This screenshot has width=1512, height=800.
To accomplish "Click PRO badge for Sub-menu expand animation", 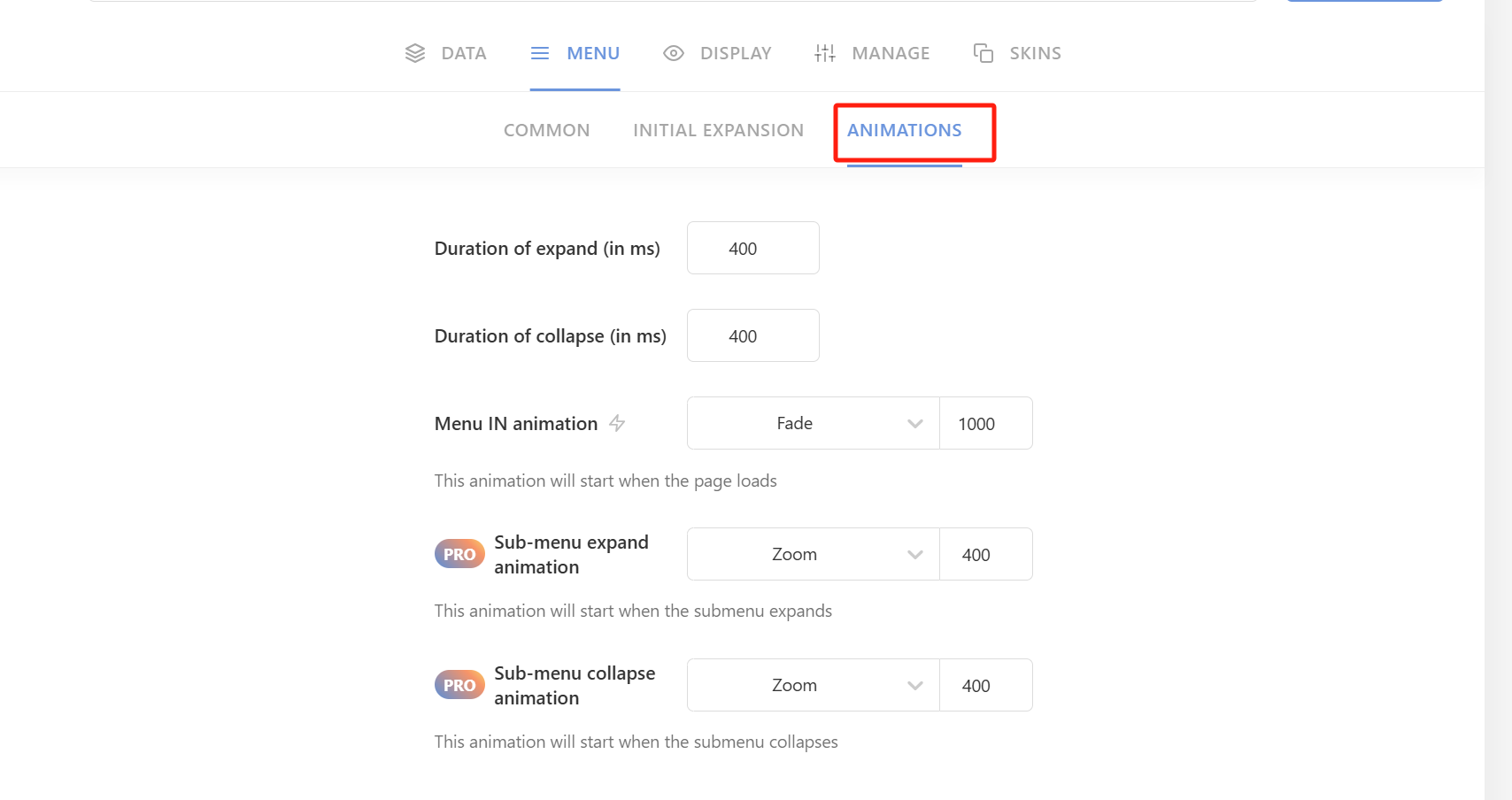I will 459,554.
